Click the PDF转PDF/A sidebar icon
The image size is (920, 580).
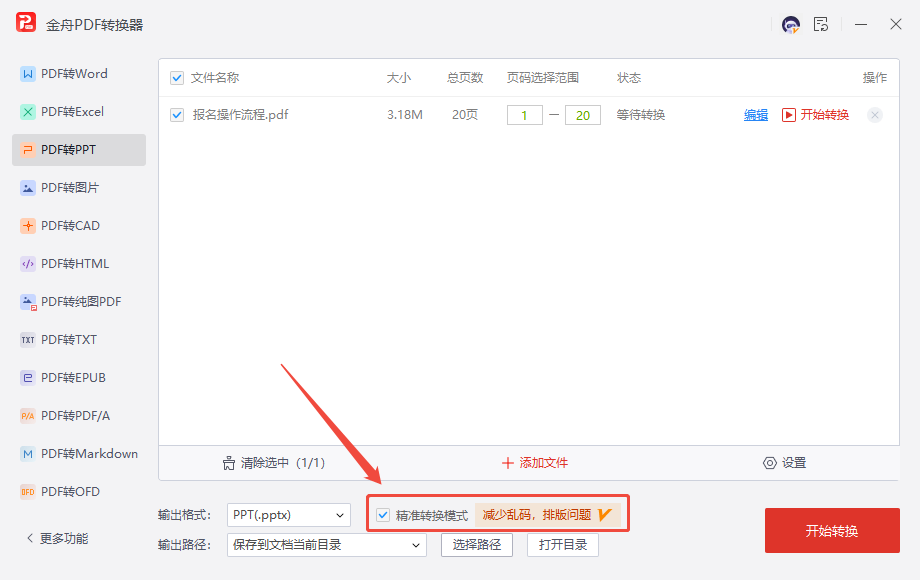pos(28,416)
